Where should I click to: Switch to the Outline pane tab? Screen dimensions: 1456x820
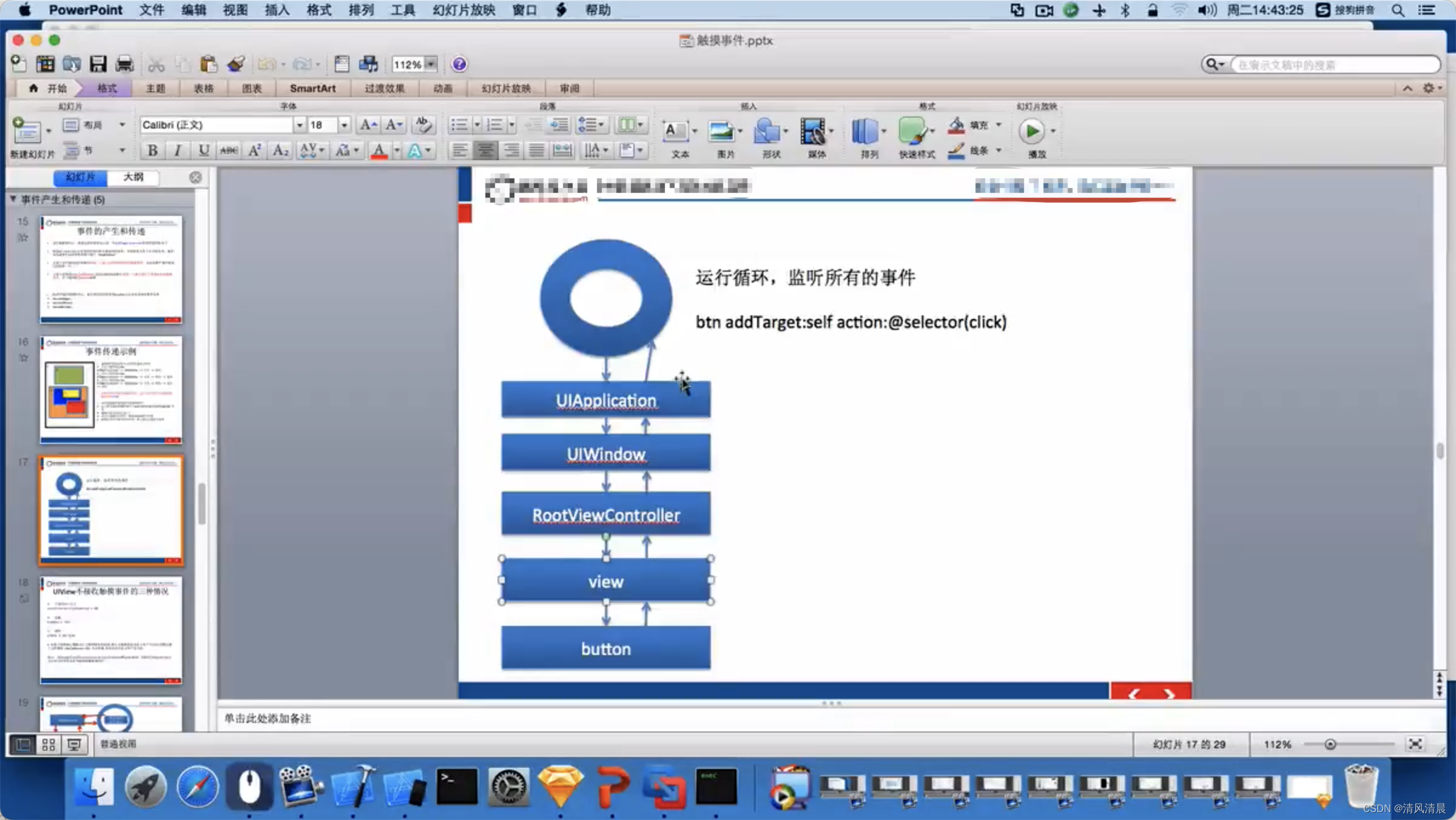[133, 177]
